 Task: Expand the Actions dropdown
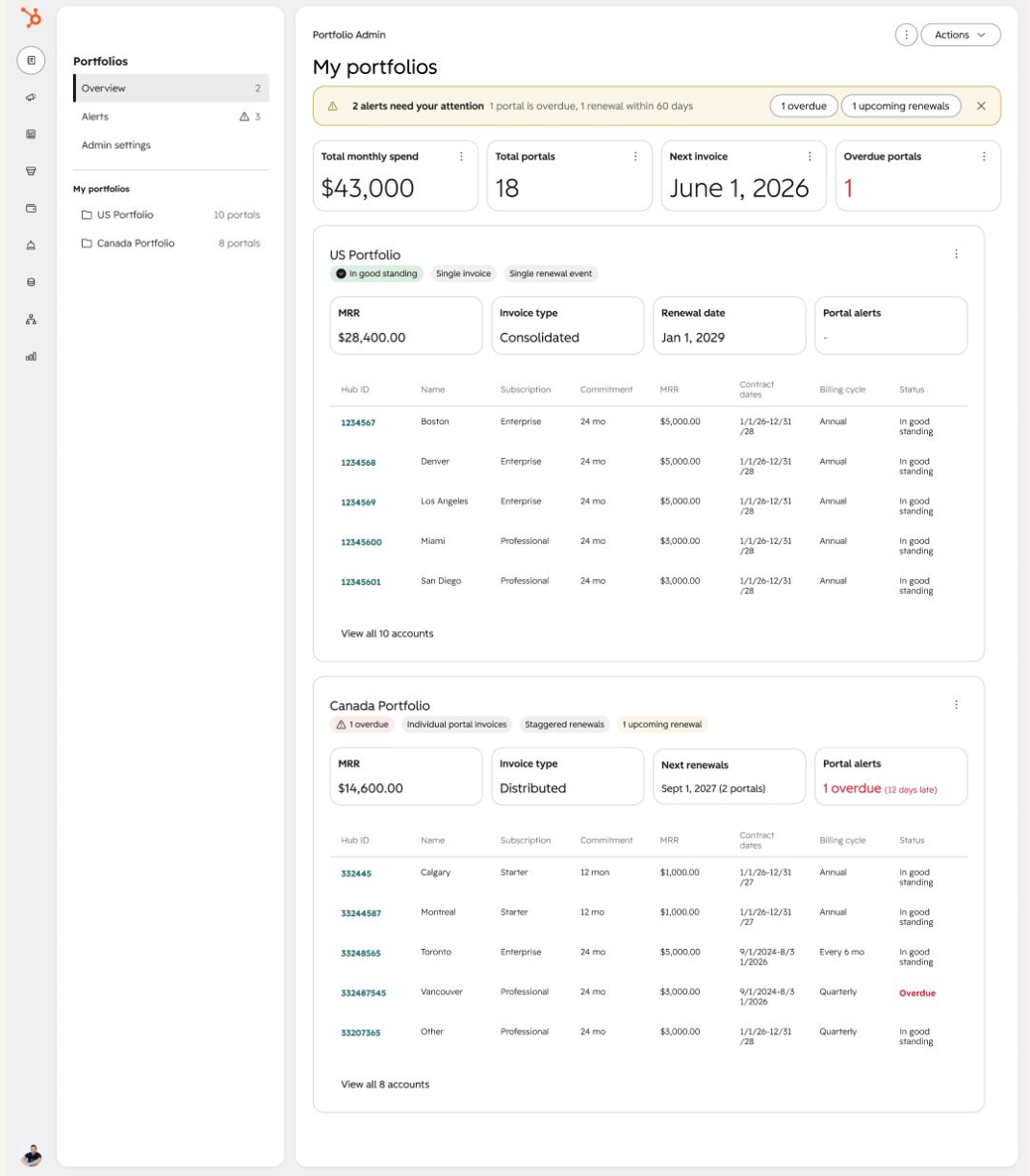click(x=961, y=35)
